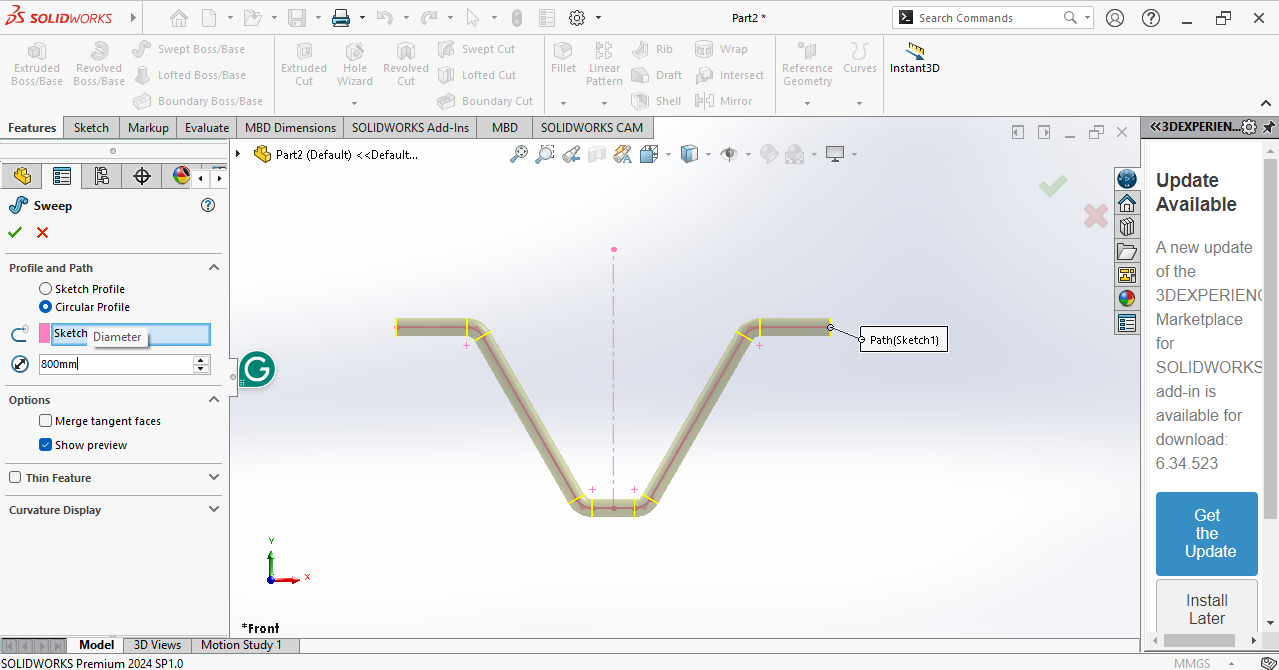This screenshot has height=670, width=1279.
Task: Click the Zoom to Area icon in the view toolbar
Action: tap(545, 154)
